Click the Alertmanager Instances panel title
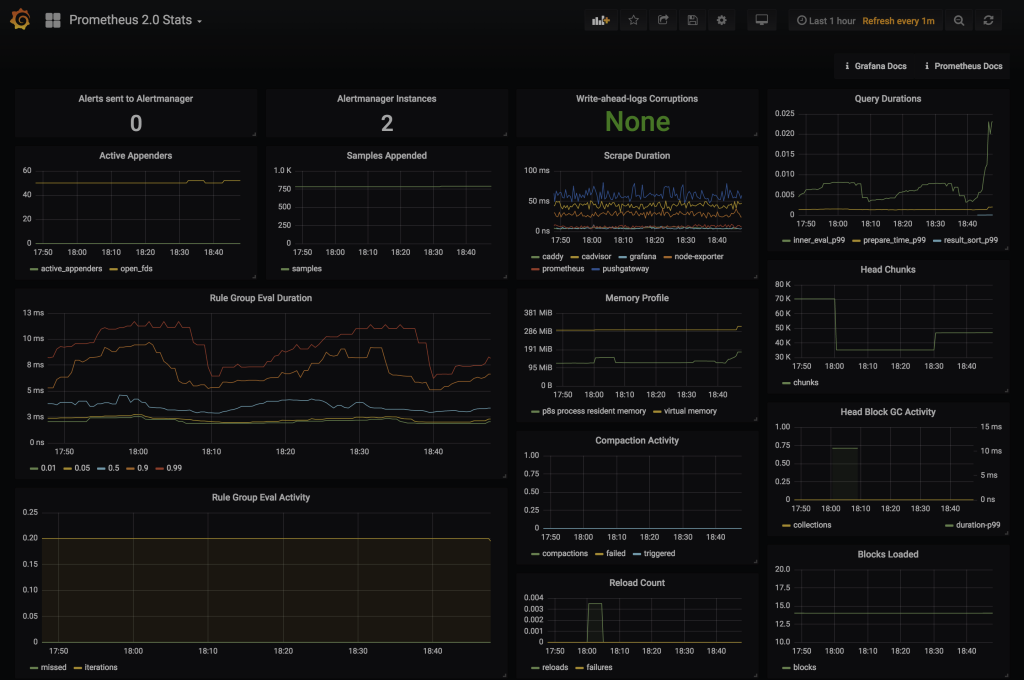Image resolution: width=1024 pixels, height=680 pixels. (387, 99)
